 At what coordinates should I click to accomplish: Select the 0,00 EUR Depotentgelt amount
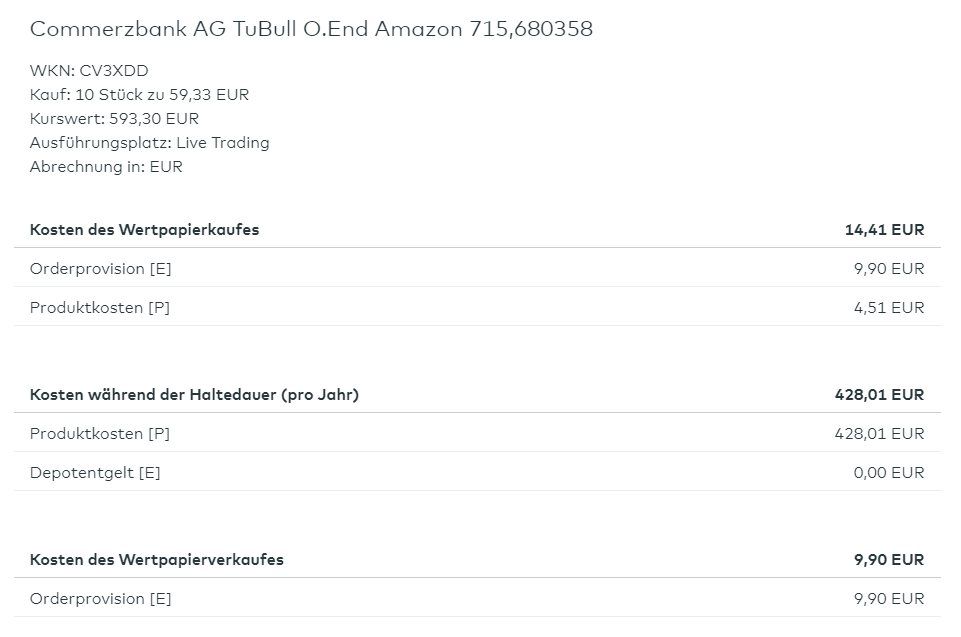[x=889, y=473]
